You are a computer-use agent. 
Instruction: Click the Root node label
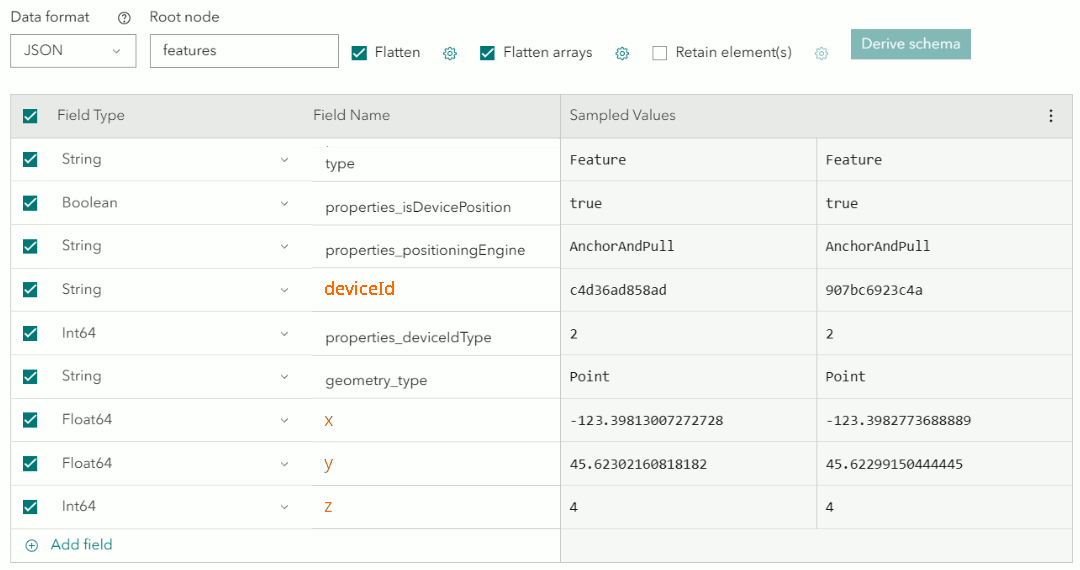[x=185, y=17]
